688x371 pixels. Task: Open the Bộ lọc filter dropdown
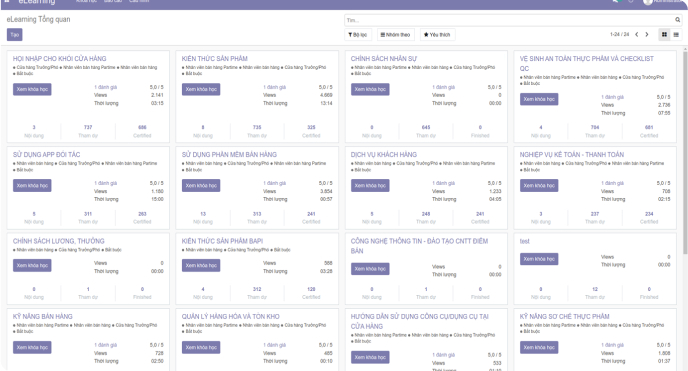[x=358, y=35]
